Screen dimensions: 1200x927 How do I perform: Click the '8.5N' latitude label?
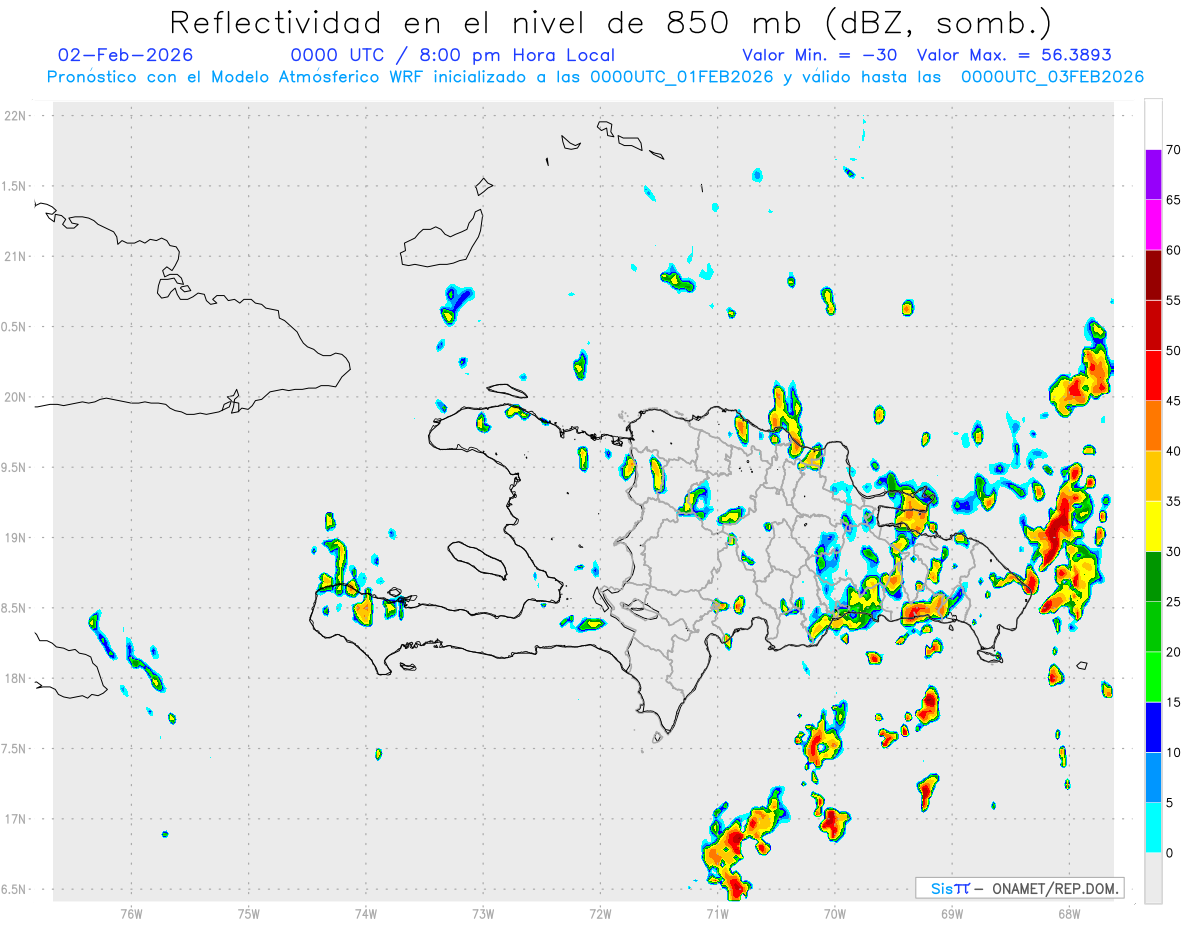(15, 608)
